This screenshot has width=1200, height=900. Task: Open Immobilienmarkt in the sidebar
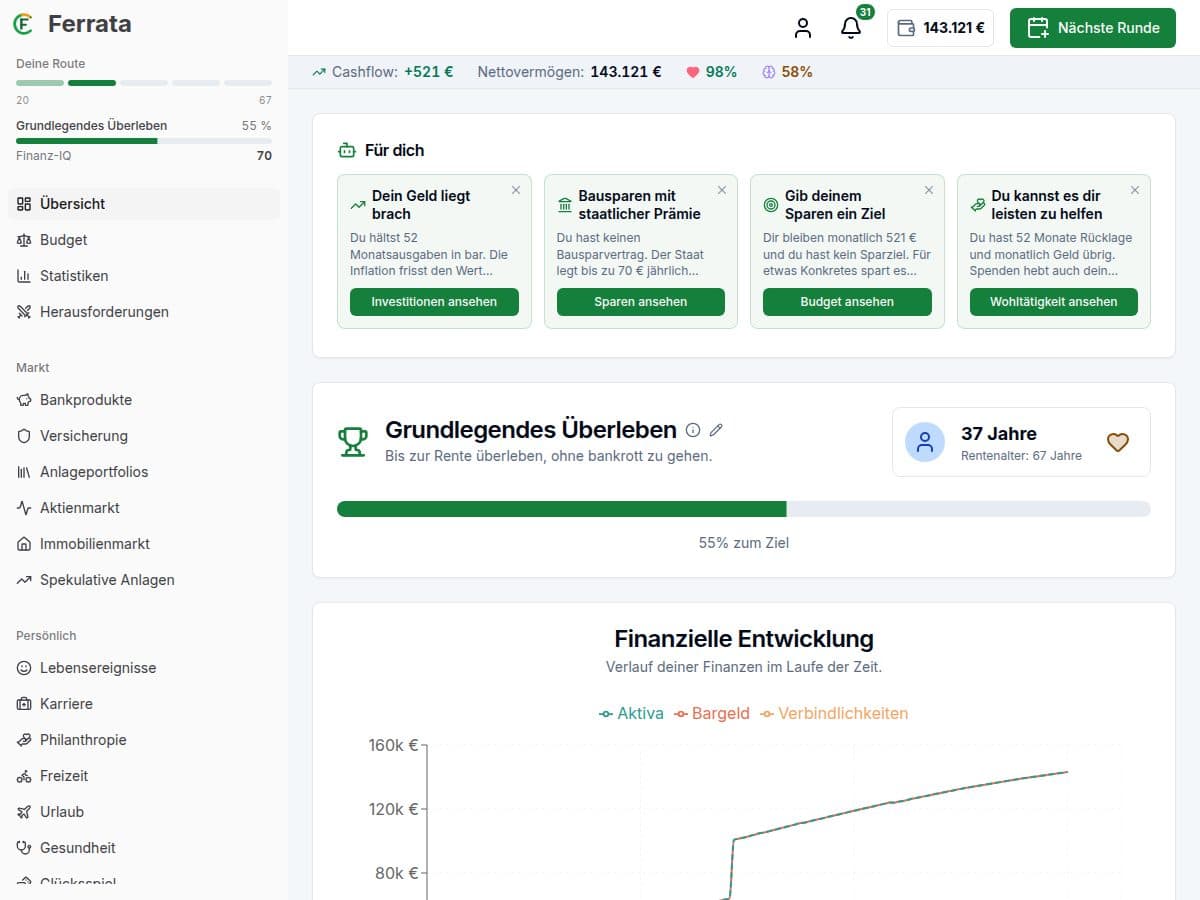144,544
